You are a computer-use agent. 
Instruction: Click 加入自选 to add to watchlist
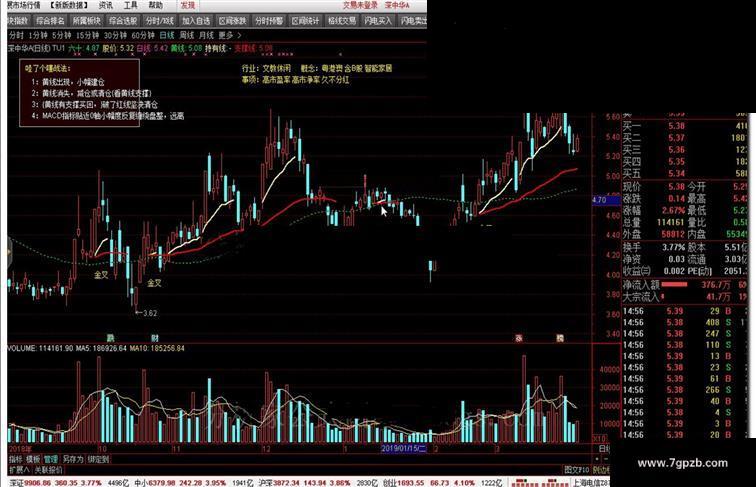(196, 21)
